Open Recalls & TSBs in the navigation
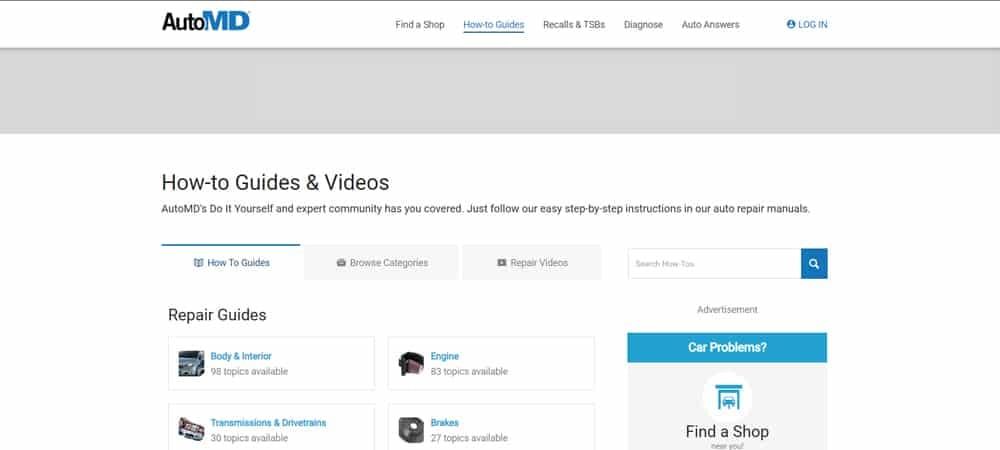 [574, 25]
